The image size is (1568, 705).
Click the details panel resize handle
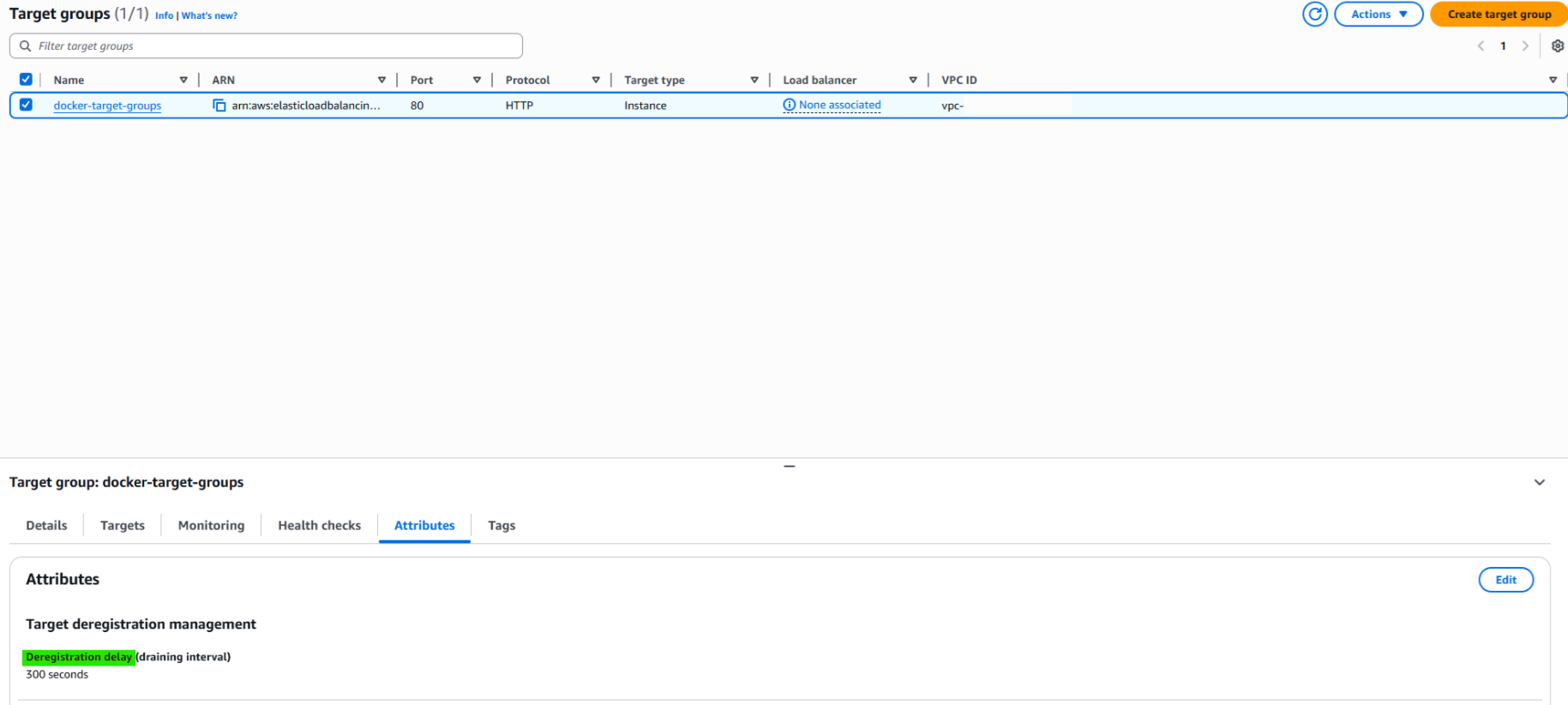[x=790, y=466]
